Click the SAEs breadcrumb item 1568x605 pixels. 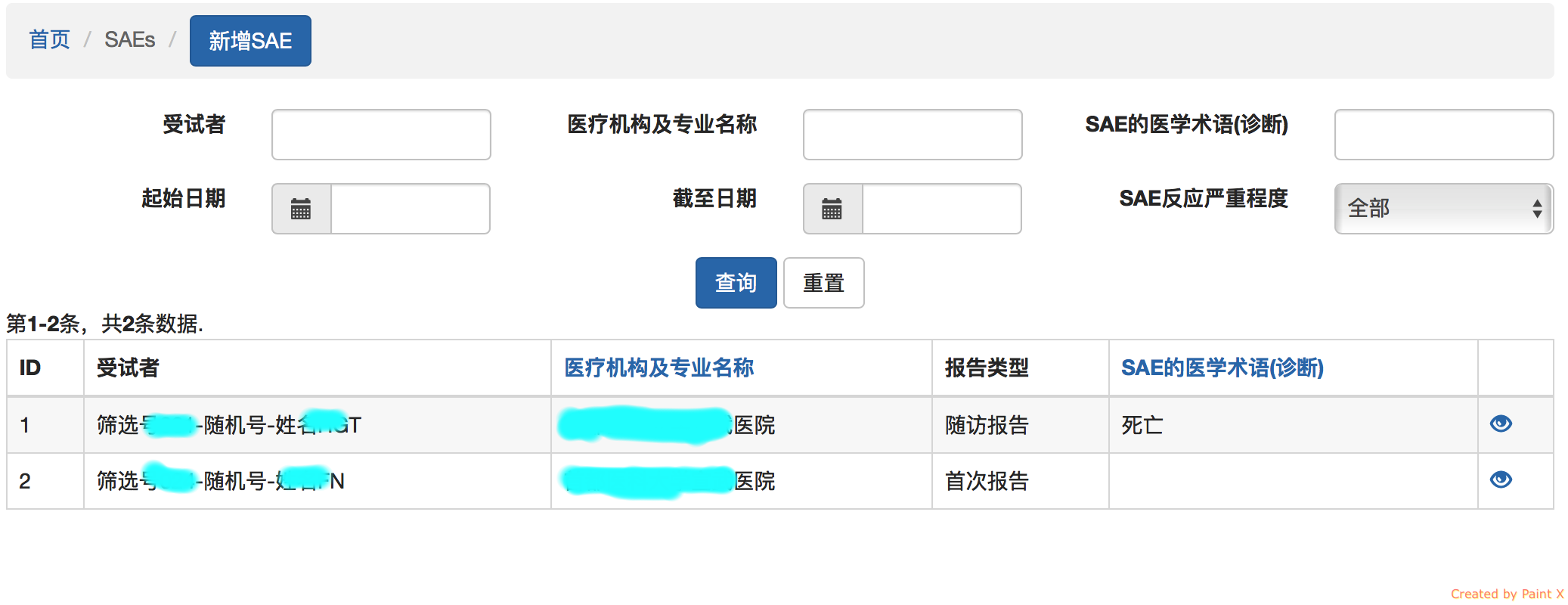click(129, 40)
